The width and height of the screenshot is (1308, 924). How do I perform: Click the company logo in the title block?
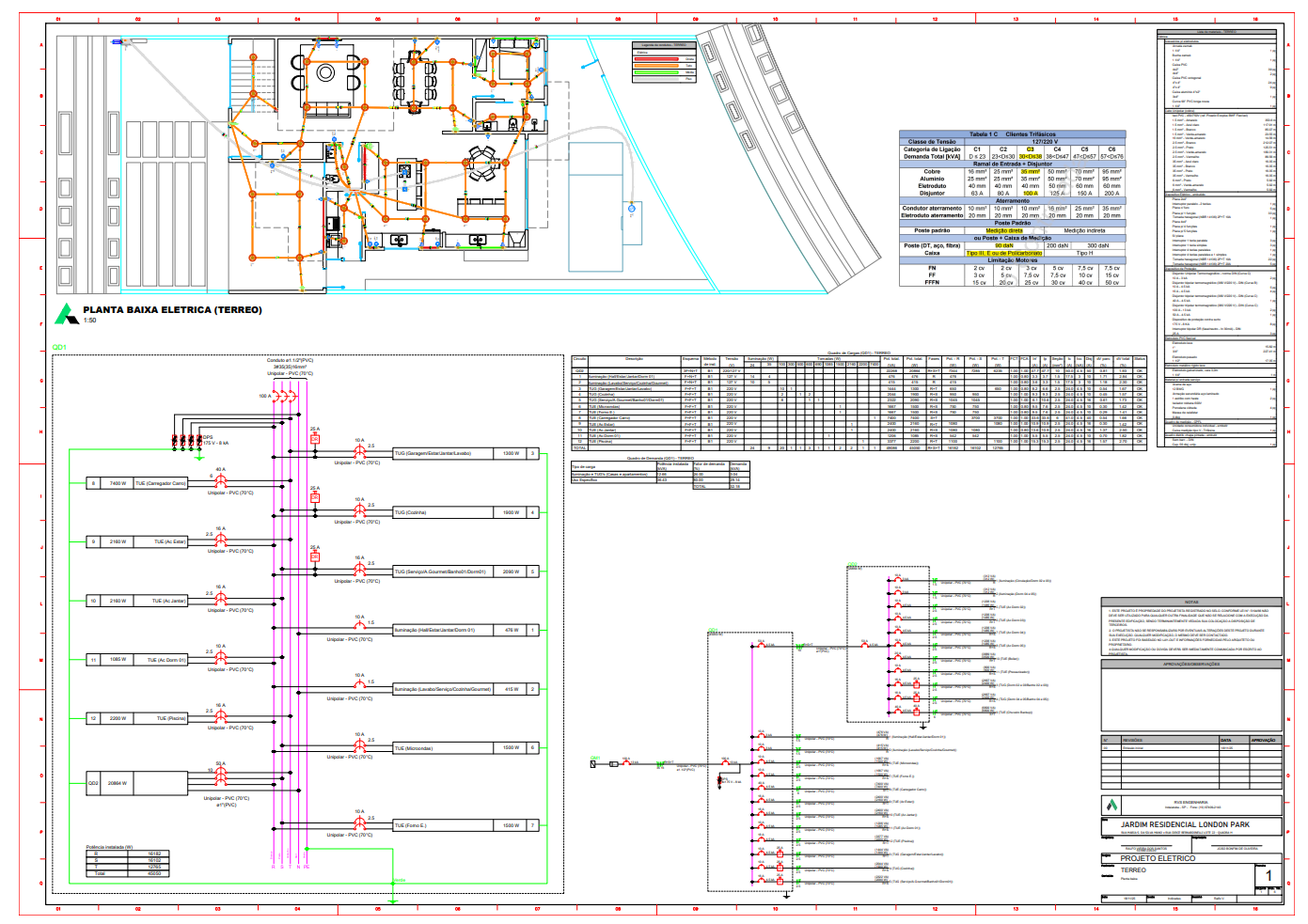(1112, 806)
